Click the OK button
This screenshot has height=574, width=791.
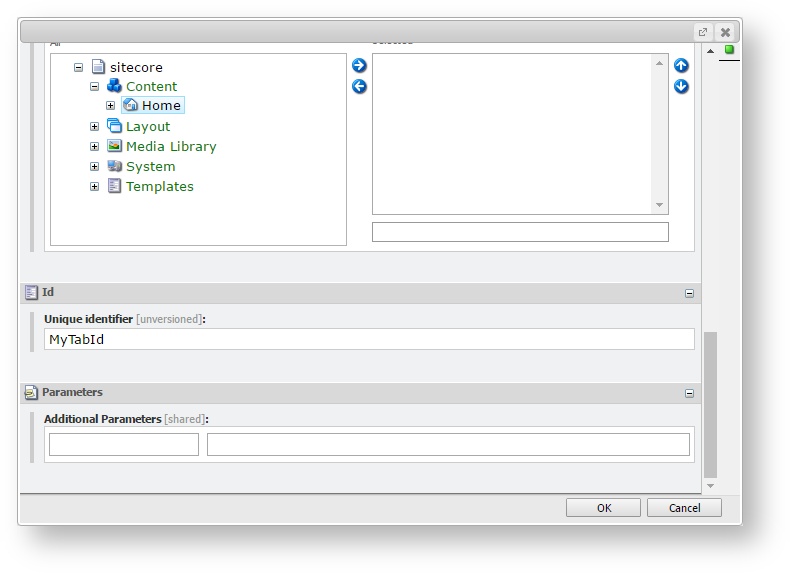(x=603, y=507)
